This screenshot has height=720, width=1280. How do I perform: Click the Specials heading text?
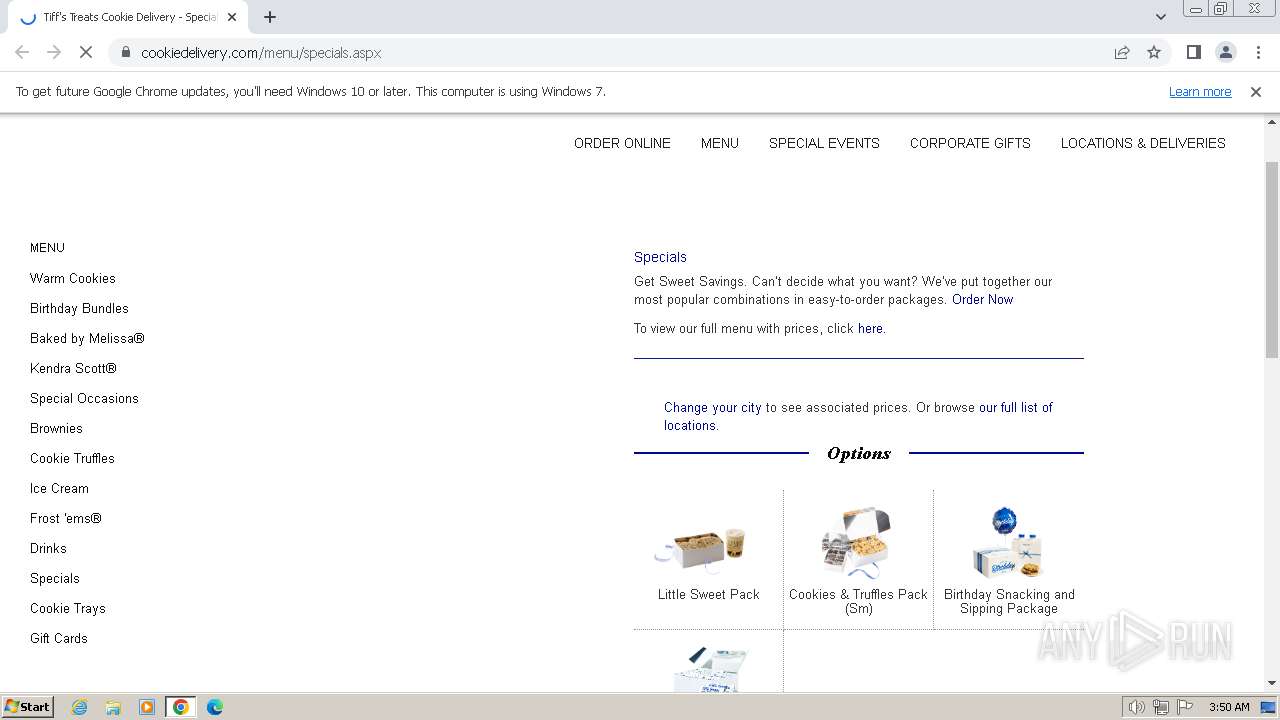coord(660,257)
